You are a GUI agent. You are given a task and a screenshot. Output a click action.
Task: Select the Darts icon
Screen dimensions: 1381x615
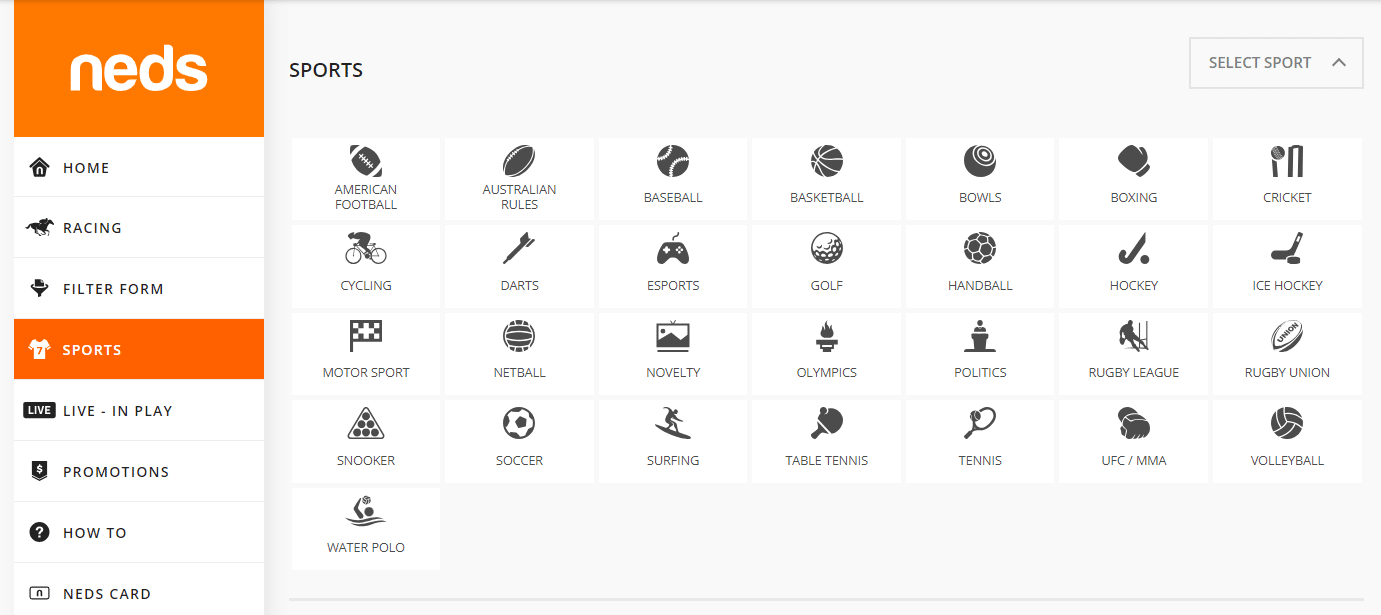click(519, 247)
